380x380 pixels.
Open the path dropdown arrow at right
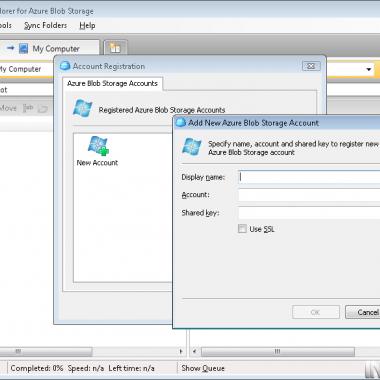point(369,69)
